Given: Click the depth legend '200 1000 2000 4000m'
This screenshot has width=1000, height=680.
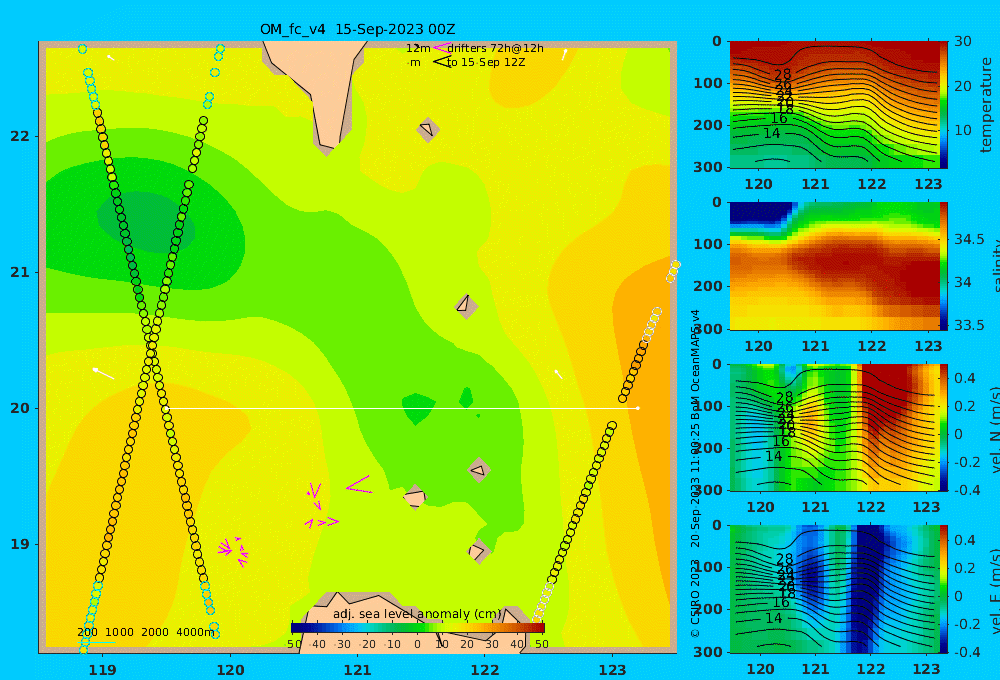Looking at the screenshot, I should (145, 632).
